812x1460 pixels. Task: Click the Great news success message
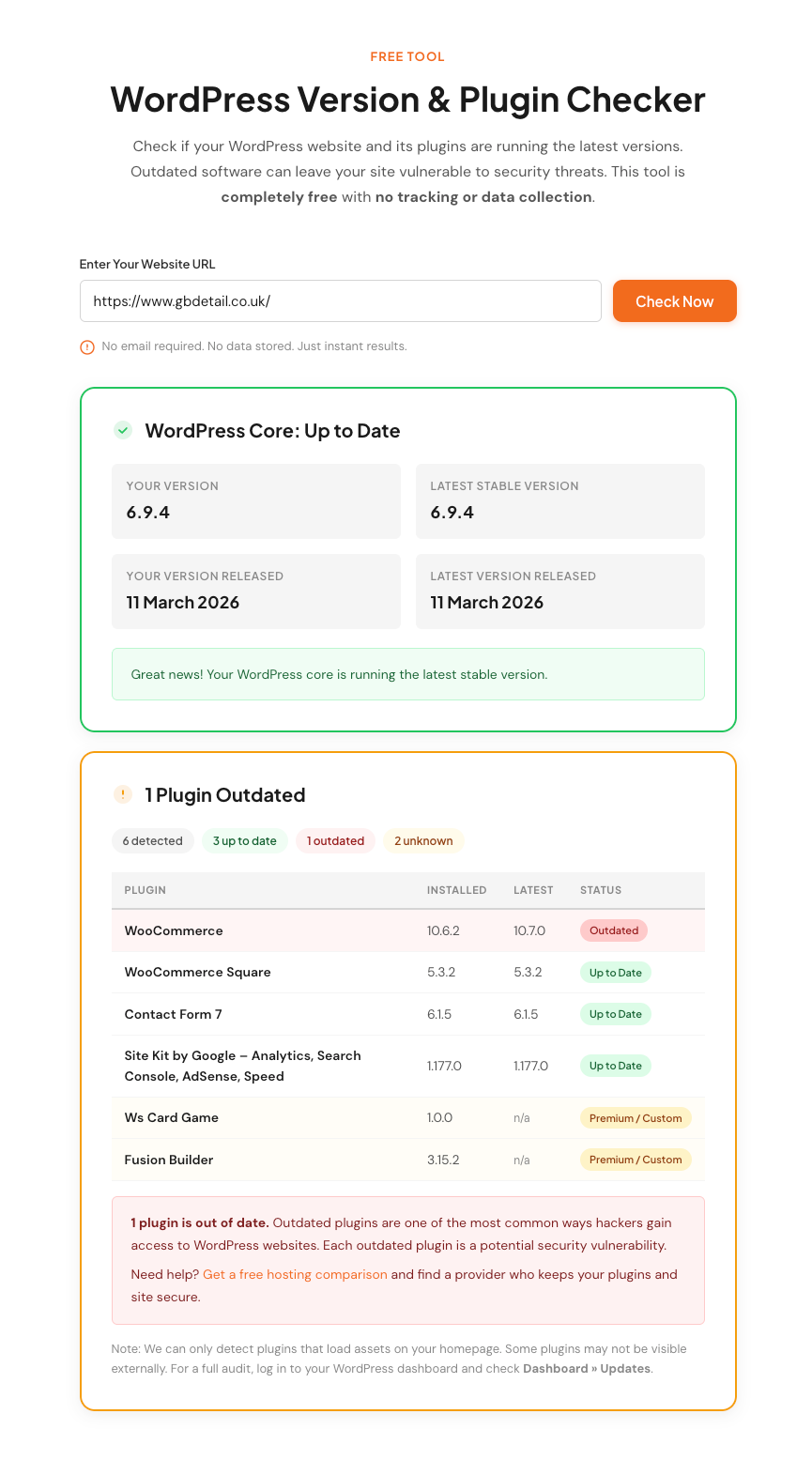pyautogui.click(x=408, y=674)
